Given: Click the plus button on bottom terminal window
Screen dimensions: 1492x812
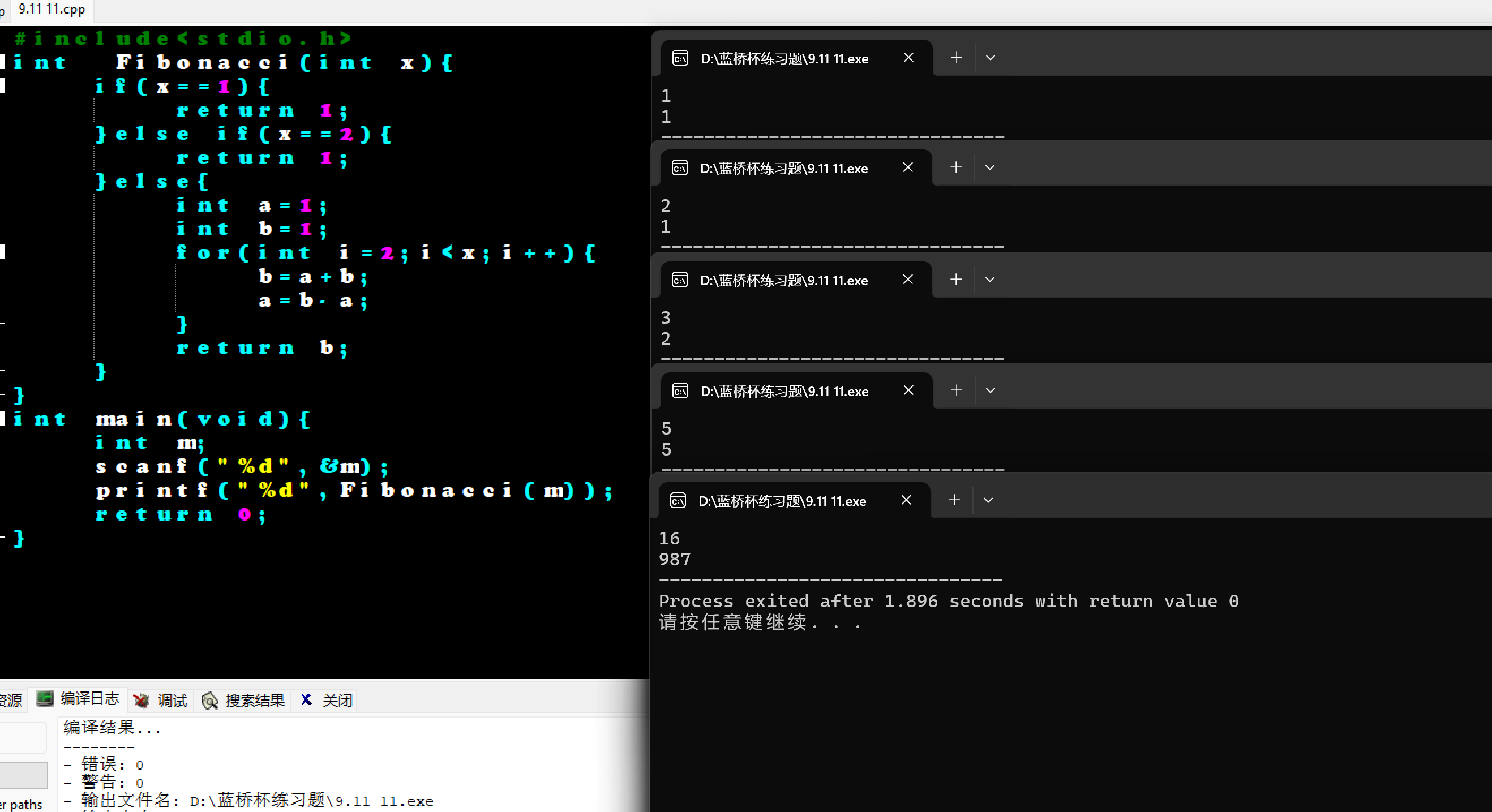Looking at the screenshot, I should tap(953, 500).
